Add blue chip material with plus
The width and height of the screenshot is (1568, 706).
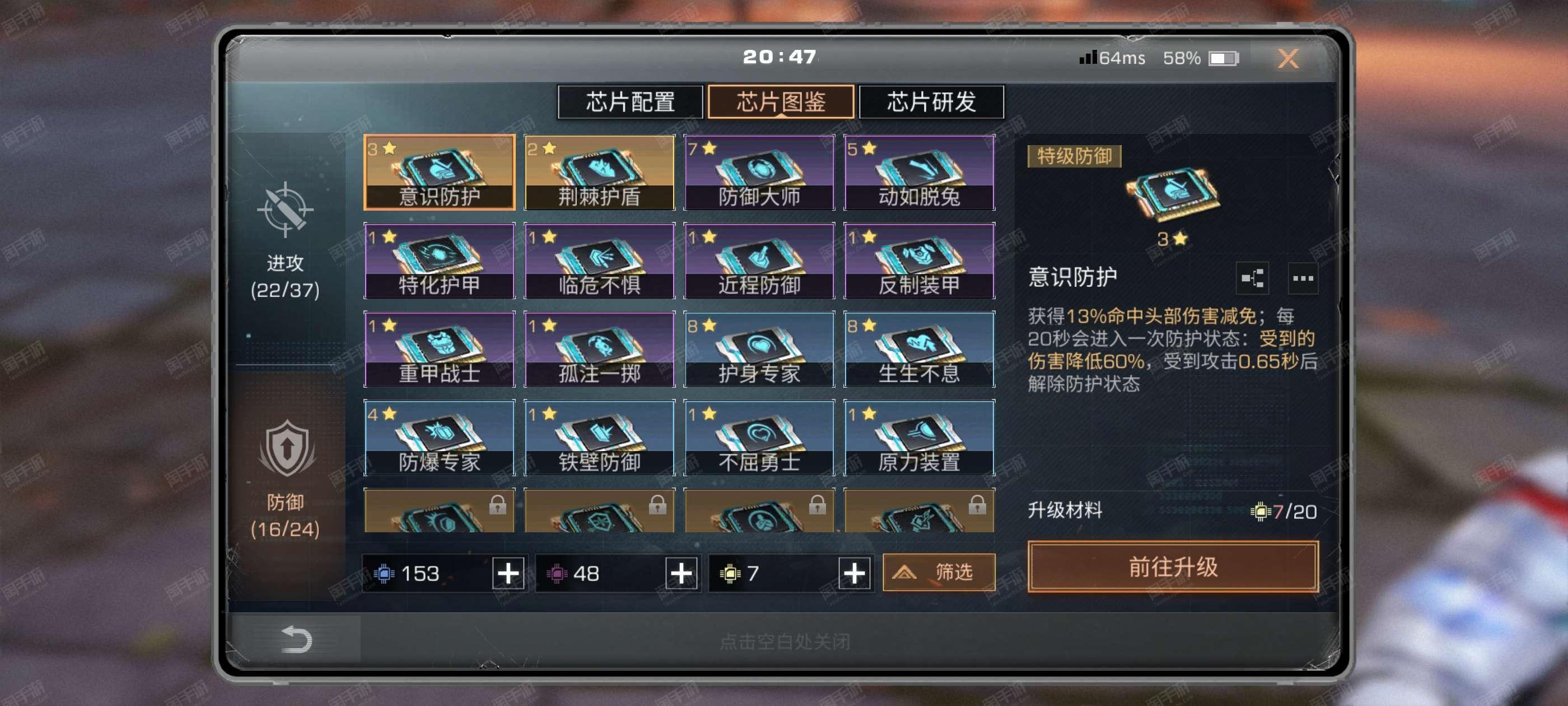coord(508,573)
